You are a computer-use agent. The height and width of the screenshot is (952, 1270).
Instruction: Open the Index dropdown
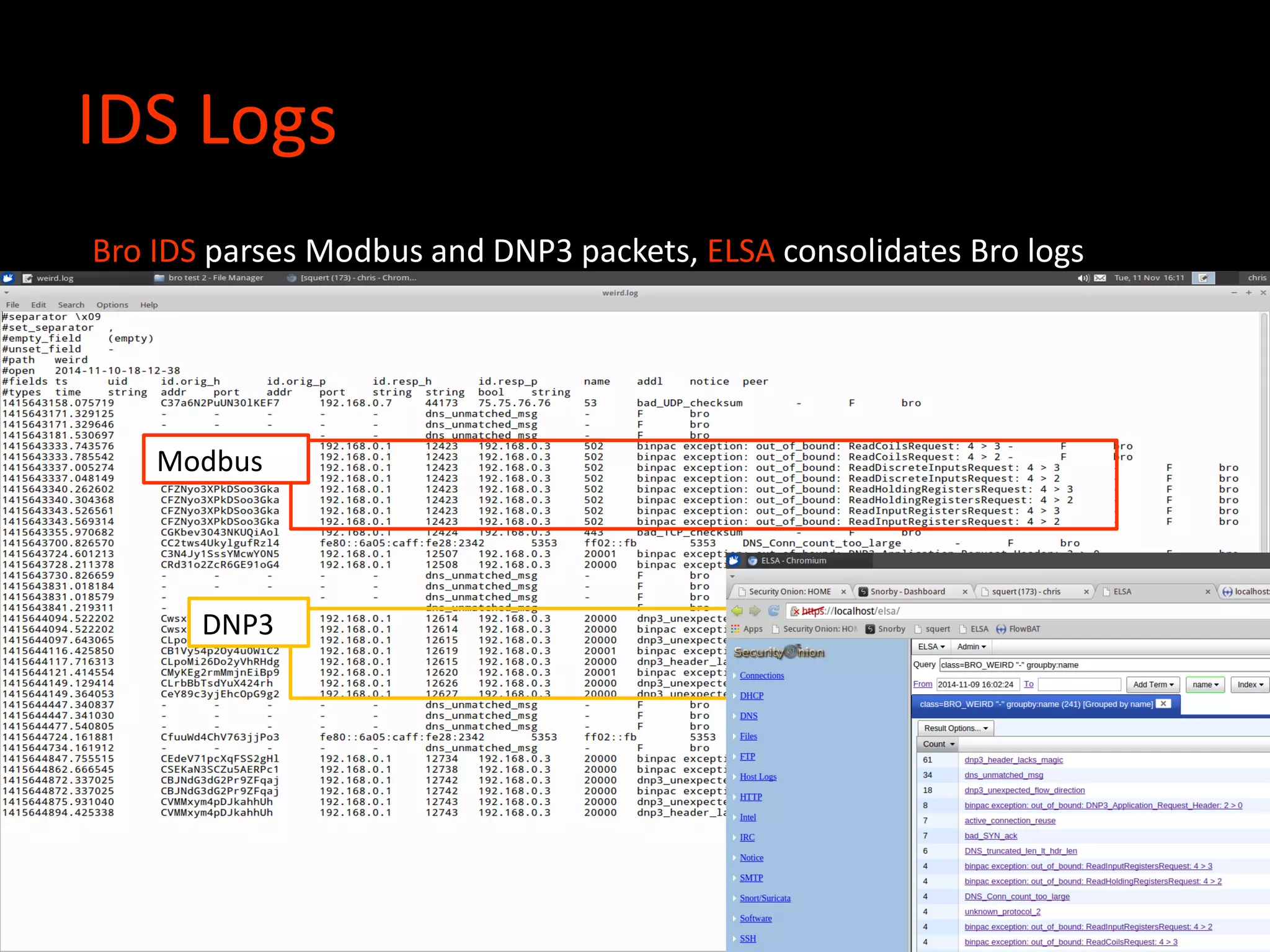[x=1250, y=684]
